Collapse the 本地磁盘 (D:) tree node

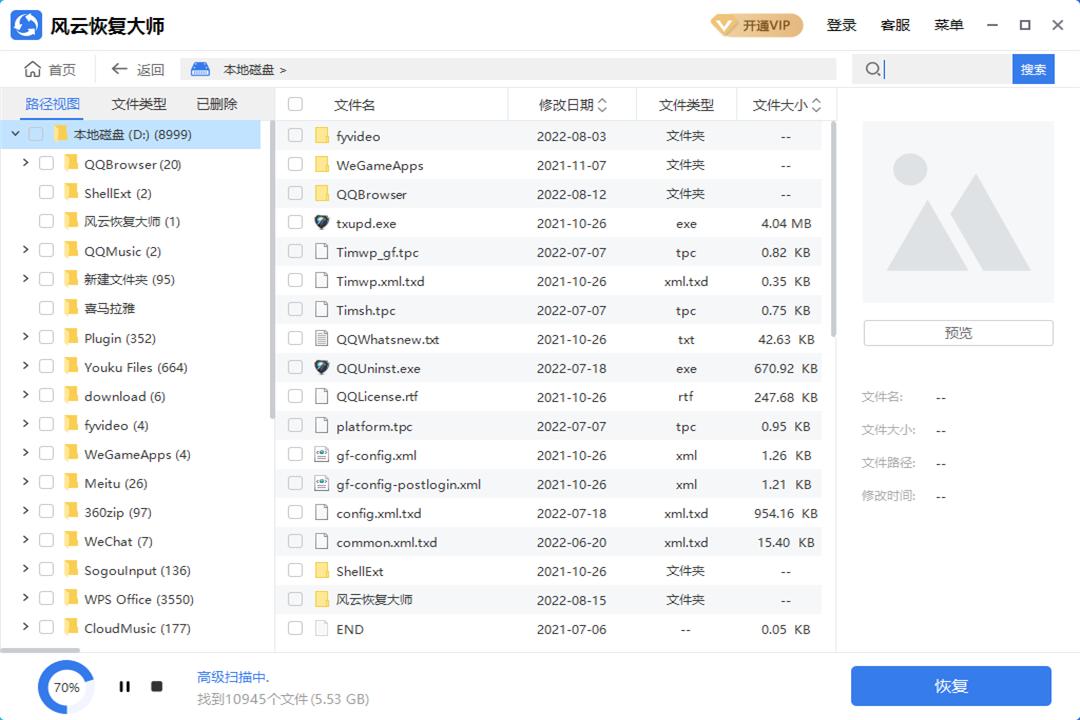pyautogui.click(x=14, y=133)
